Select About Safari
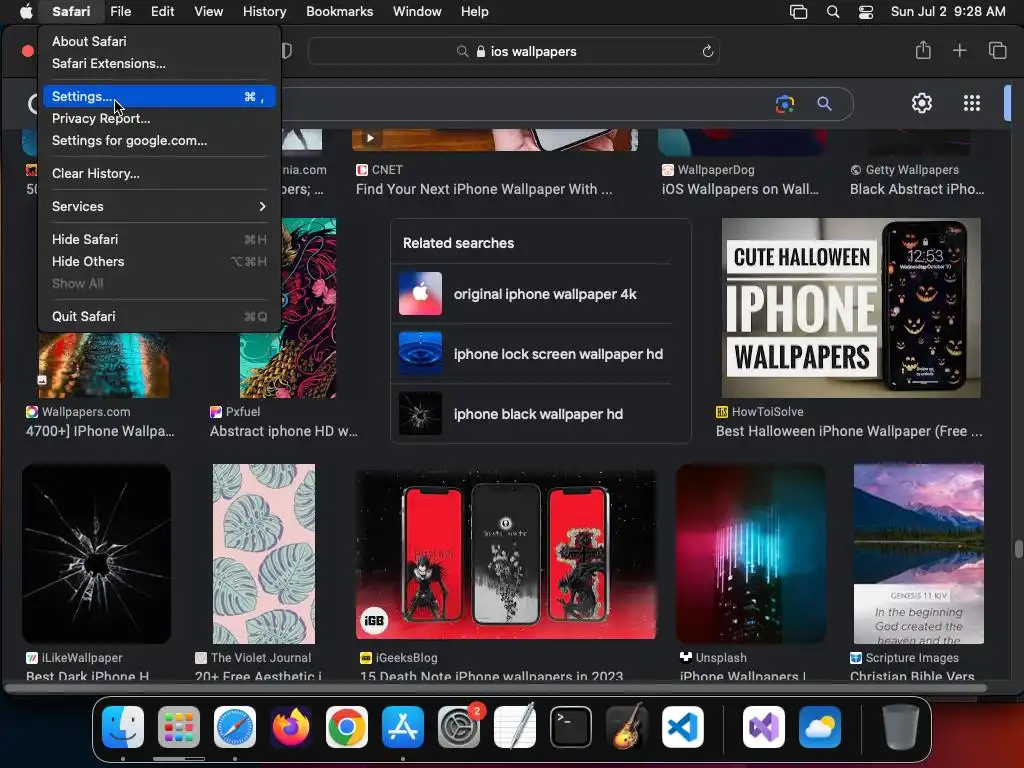Image resolution: width=1024 pixels, height=768 pixels. click(159, 41)
